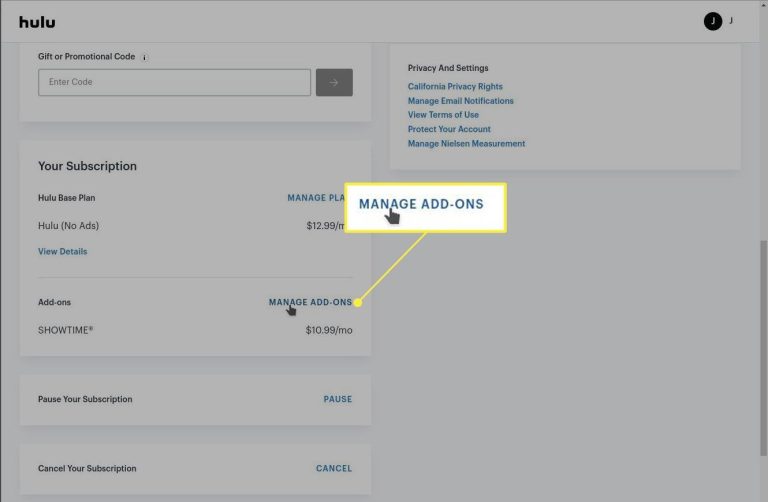The image size is (768, 502).
Task: Focus the Enter Code input field
Action: pos(174,82)
